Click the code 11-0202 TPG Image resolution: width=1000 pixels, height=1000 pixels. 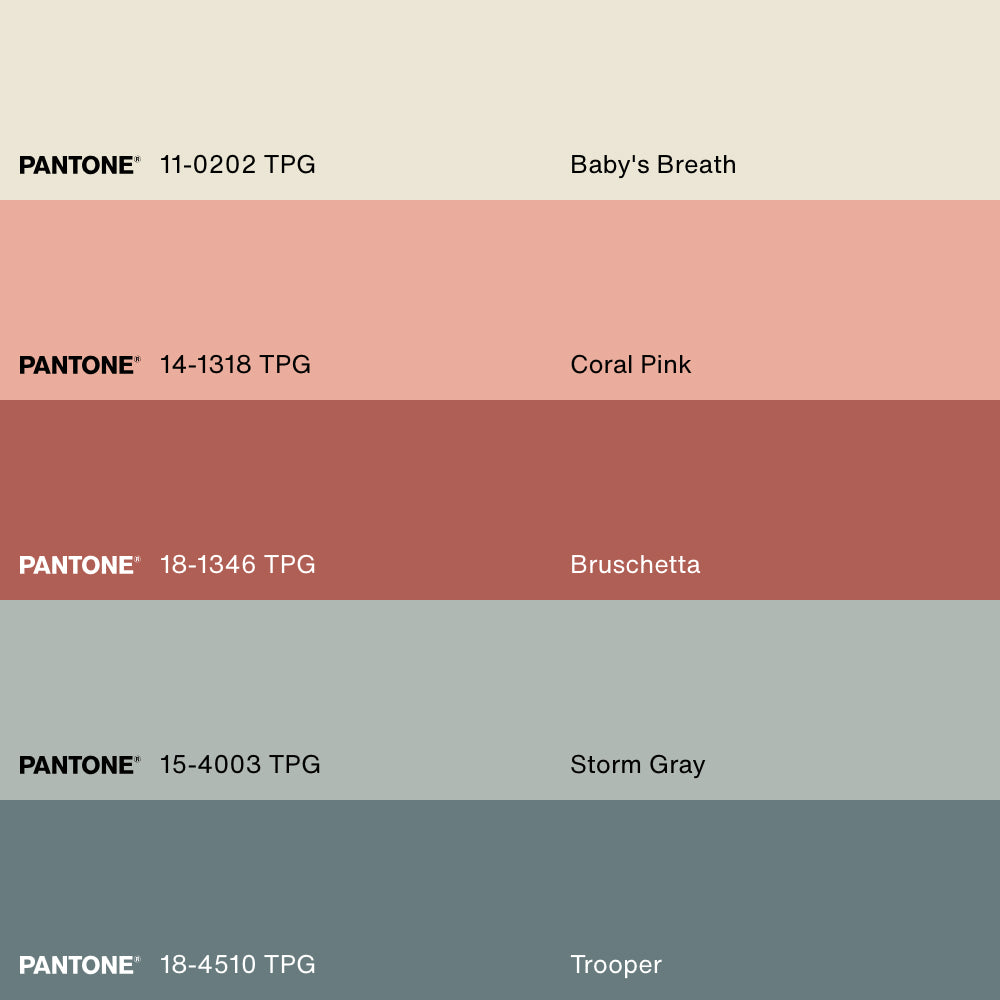click(x=237, y=165)
